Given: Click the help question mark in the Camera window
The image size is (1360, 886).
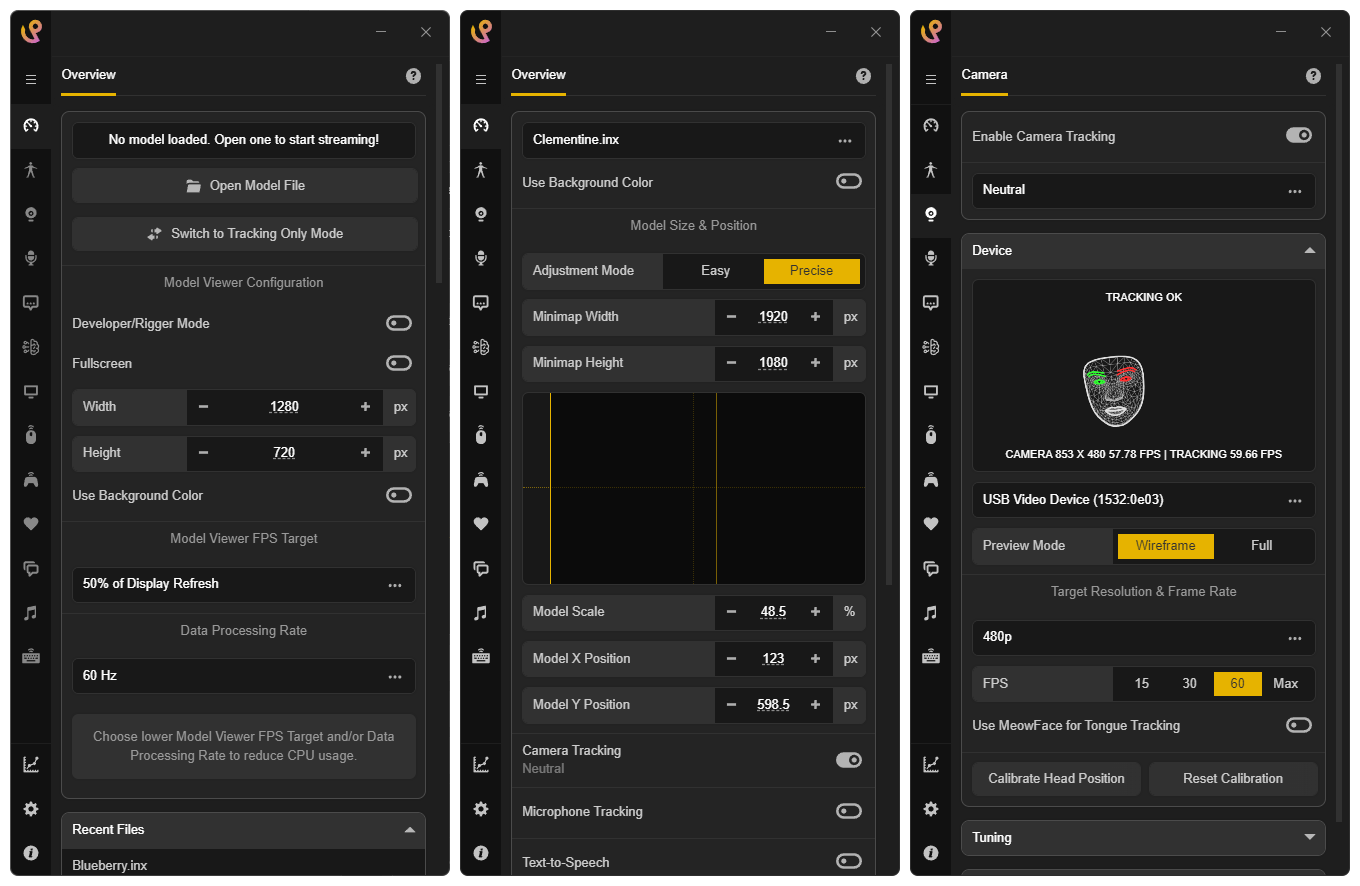Looking at the screenshot, I should pos(1314,76).
